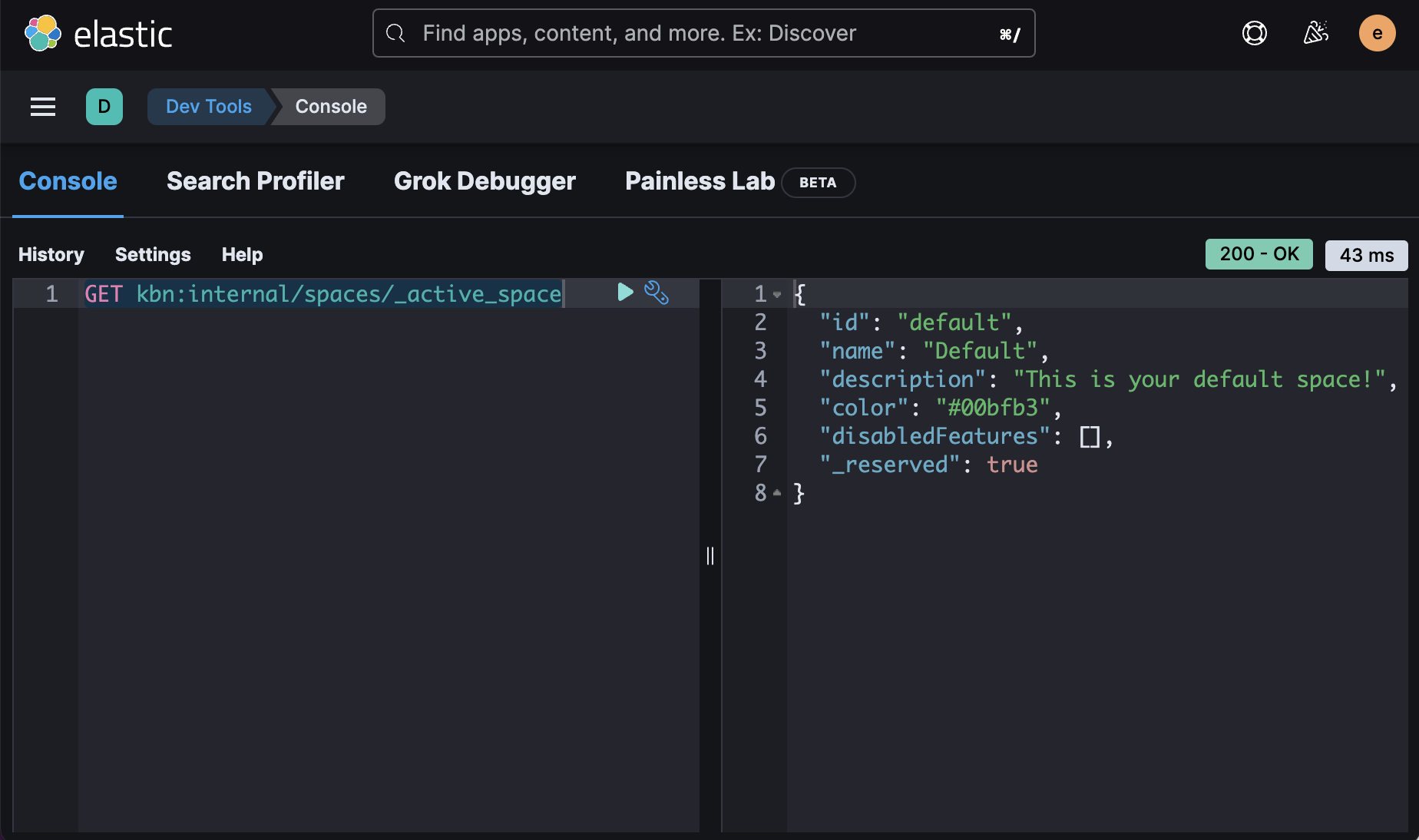Collapse the response JSON at line 1

tap(778, 294)
